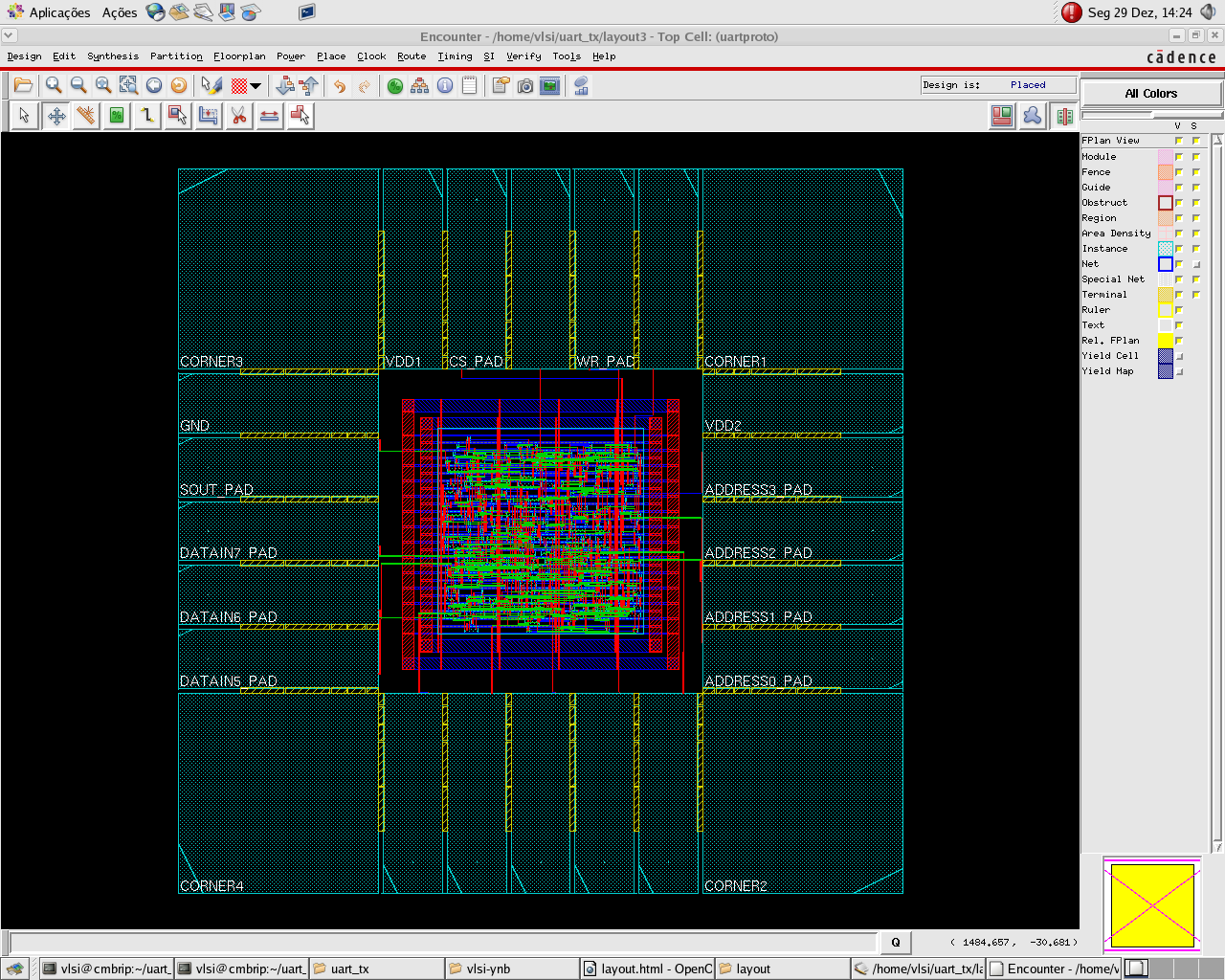Screen dimensions: 1225x980
Task: Click the Open Design folder icon
Action: 23,86
